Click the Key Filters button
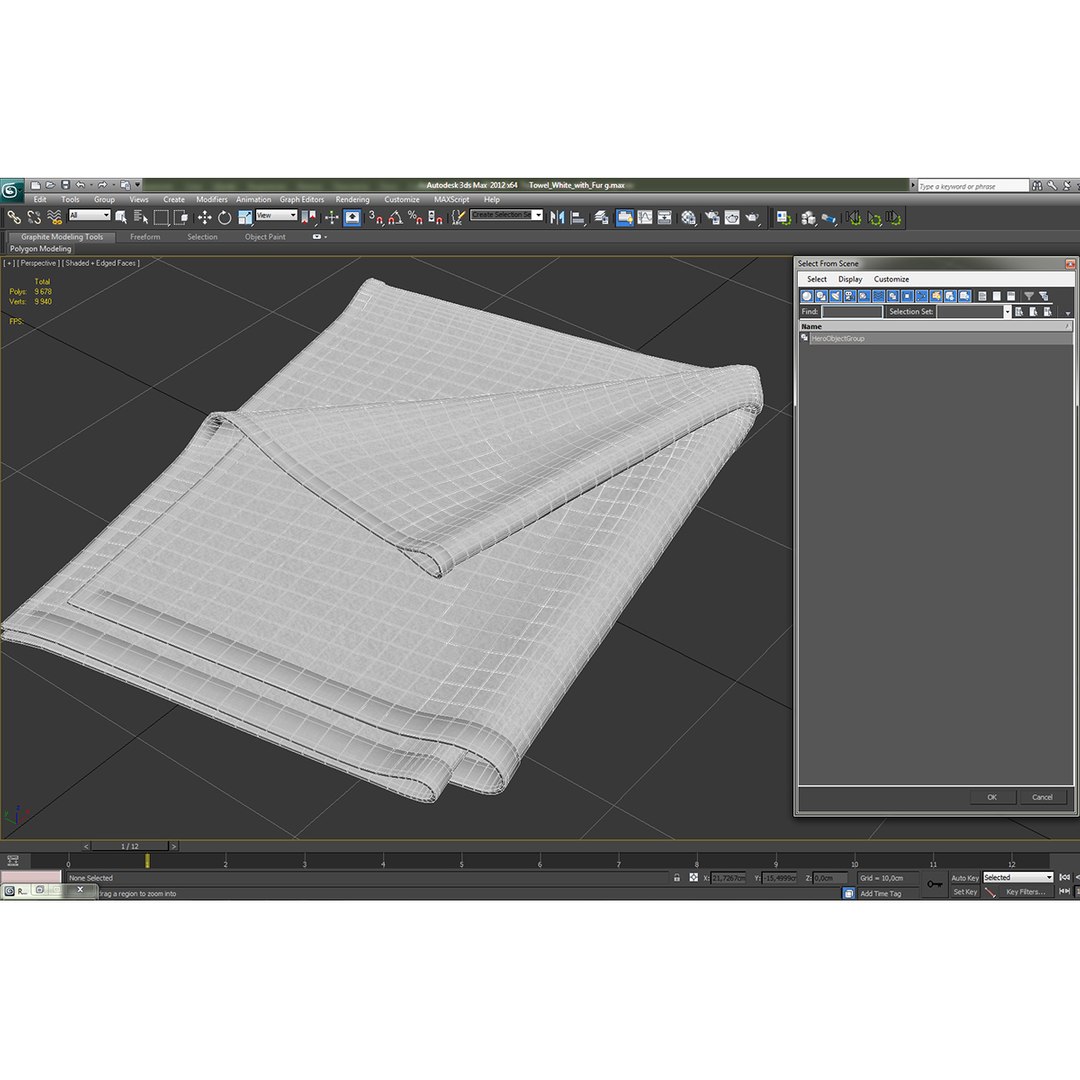Viewport: 1080px width, 1080px height. click(1026, 892)
